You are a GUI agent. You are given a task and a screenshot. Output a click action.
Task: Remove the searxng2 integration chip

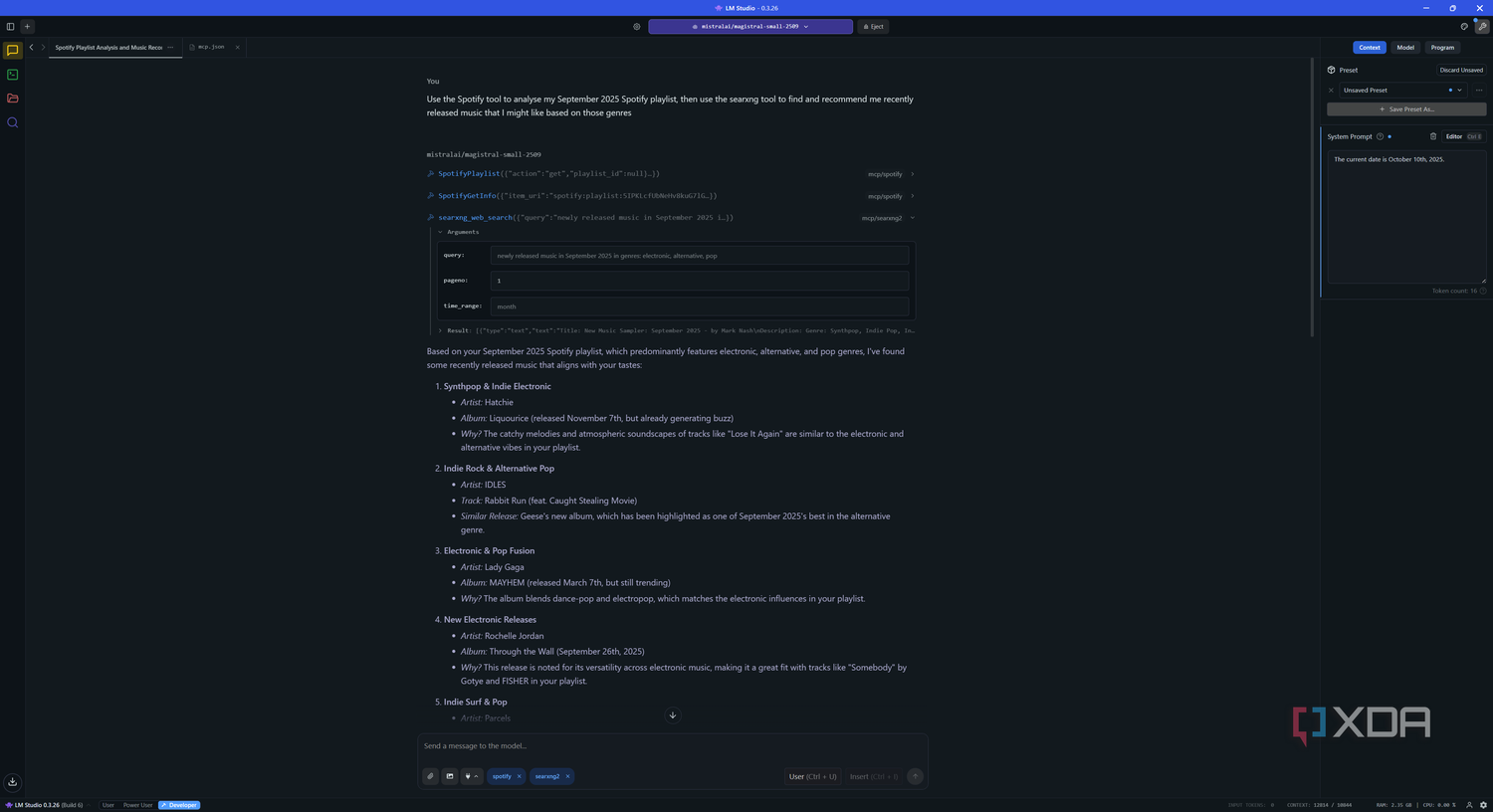[x=567, y=776]
